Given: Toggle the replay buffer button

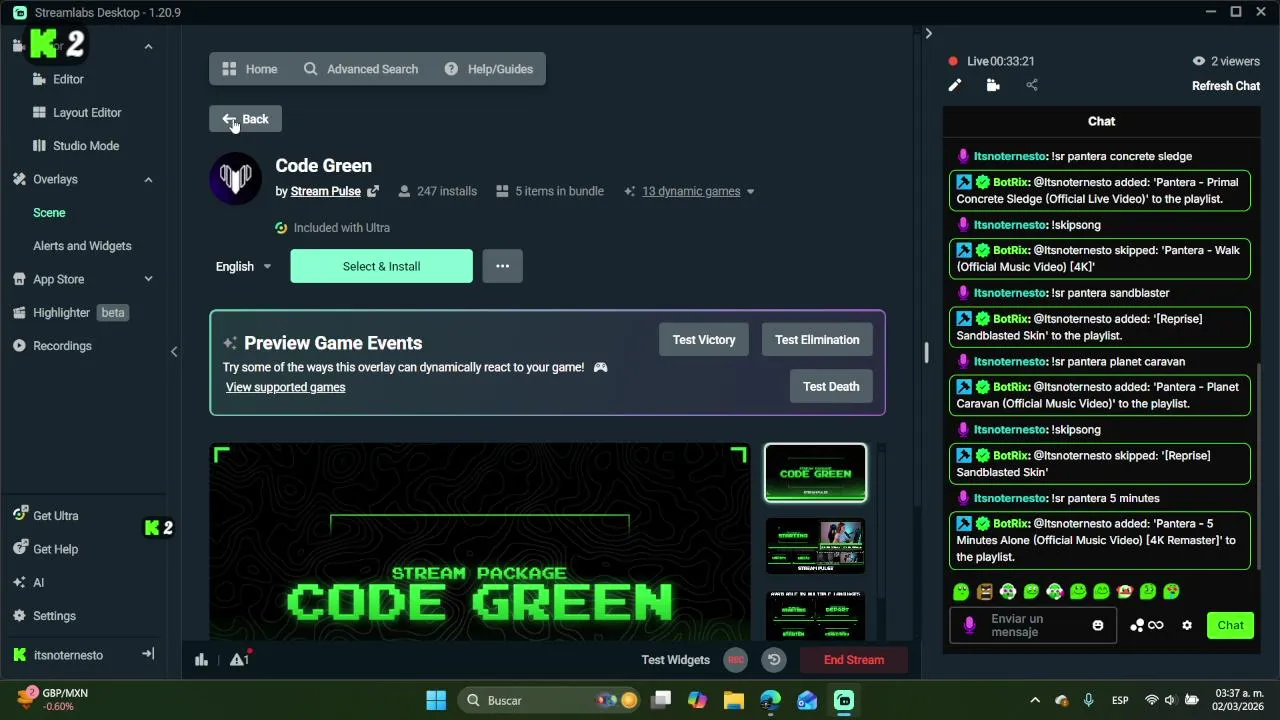Looking at the screenshot, I should click(x=774, y=659).
